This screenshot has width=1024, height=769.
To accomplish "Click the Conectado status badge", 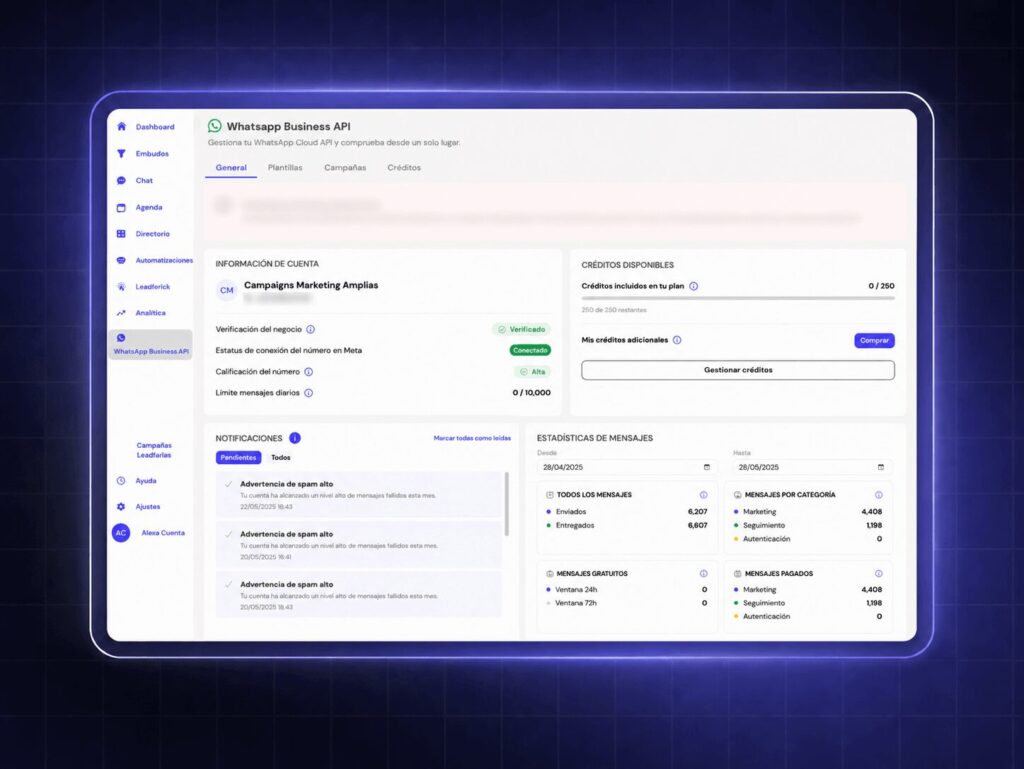I will click(x=530, y=351).
